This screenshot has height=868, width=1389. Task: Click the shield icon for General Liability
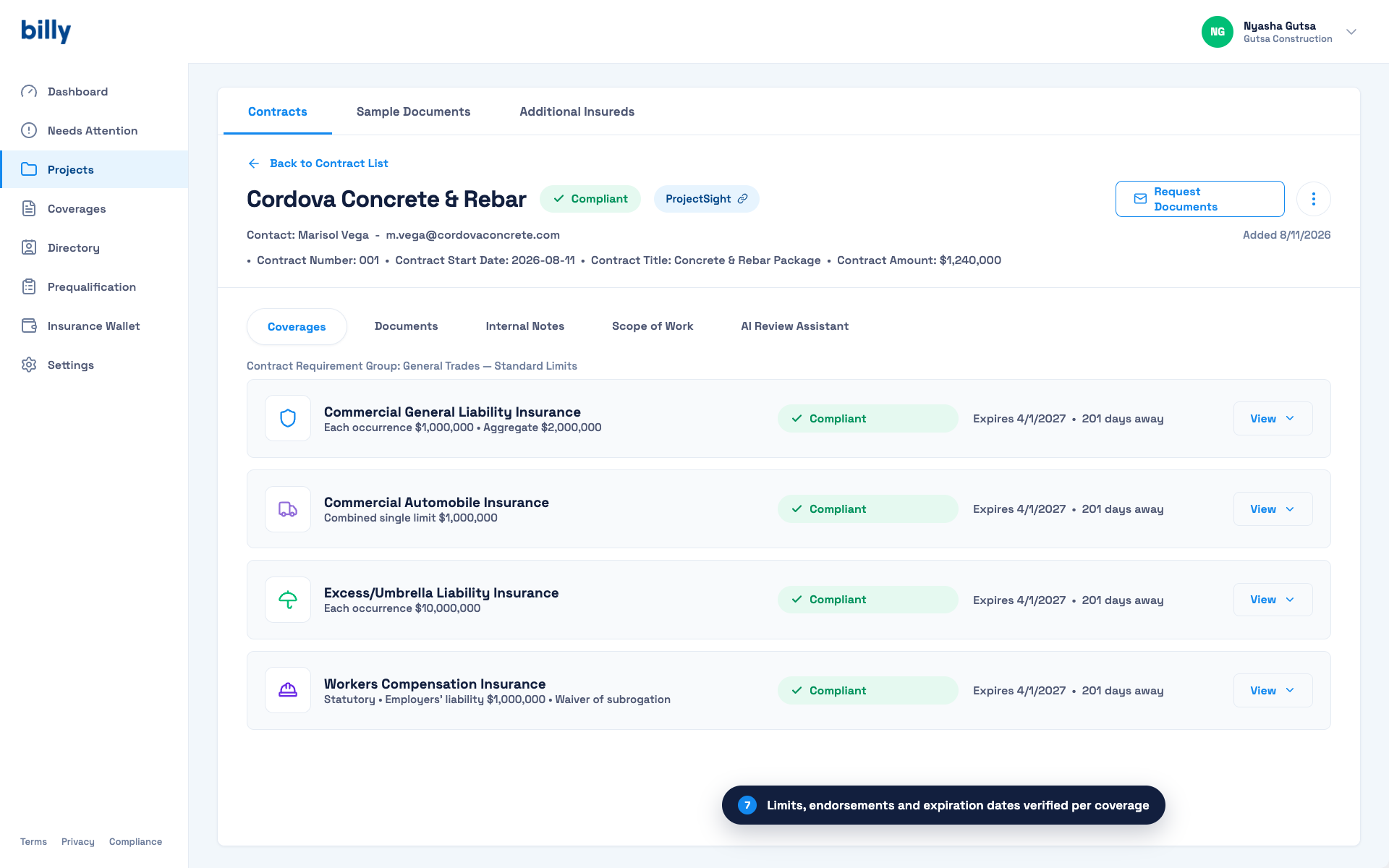(288, 418)
